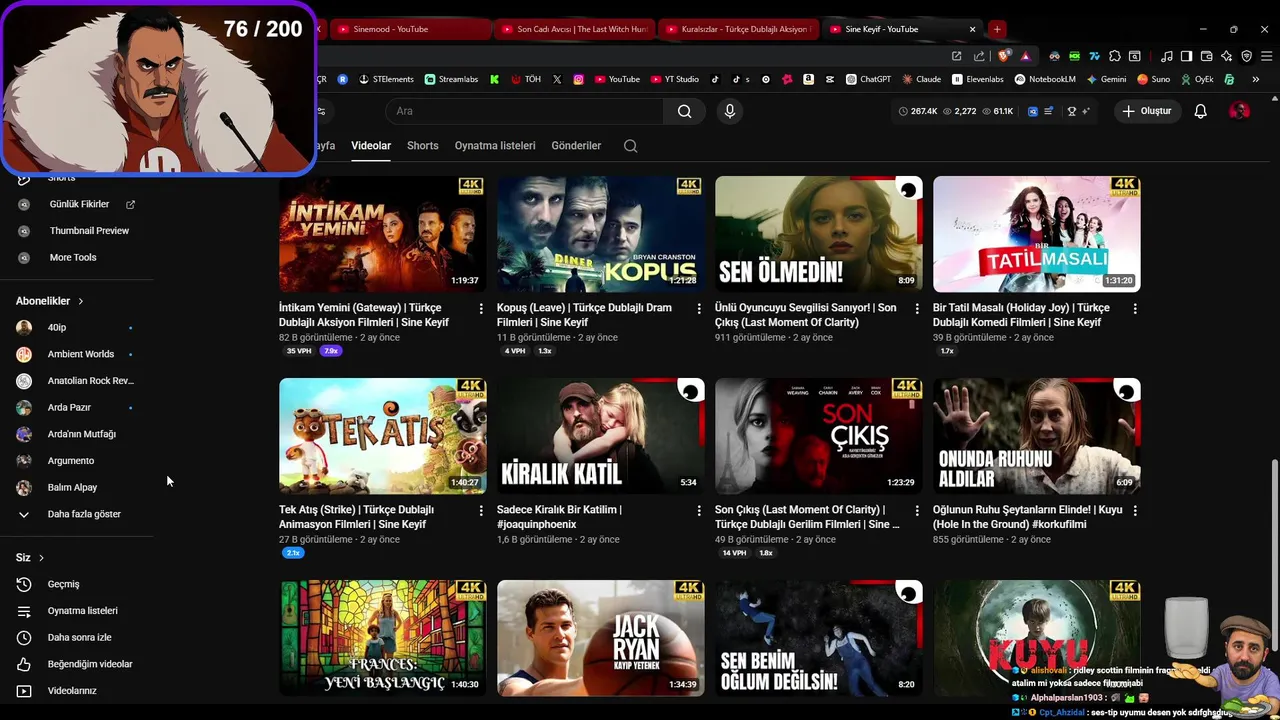Screen dimensions: 1280x720
Task: Show more bookmarks with the double chevron
Action: 1257,79
